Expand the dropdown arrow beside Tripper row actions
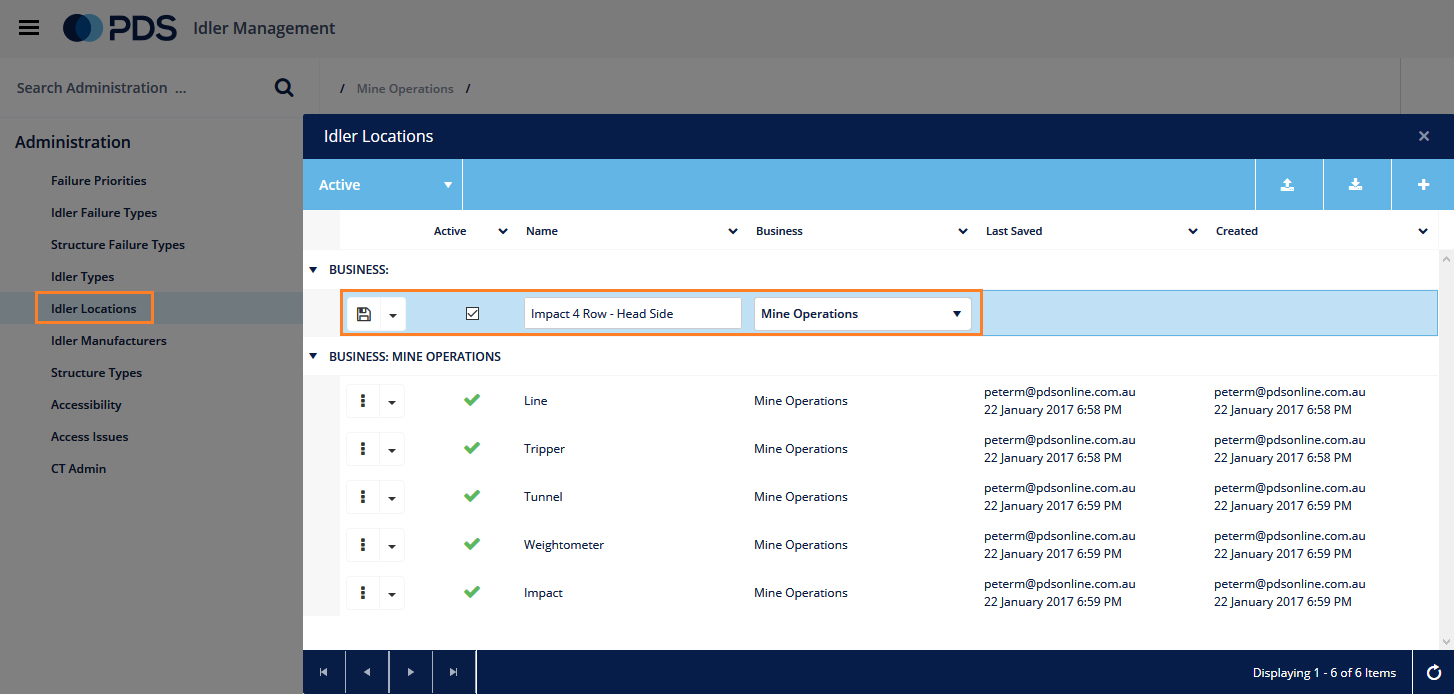 point(392,449)
